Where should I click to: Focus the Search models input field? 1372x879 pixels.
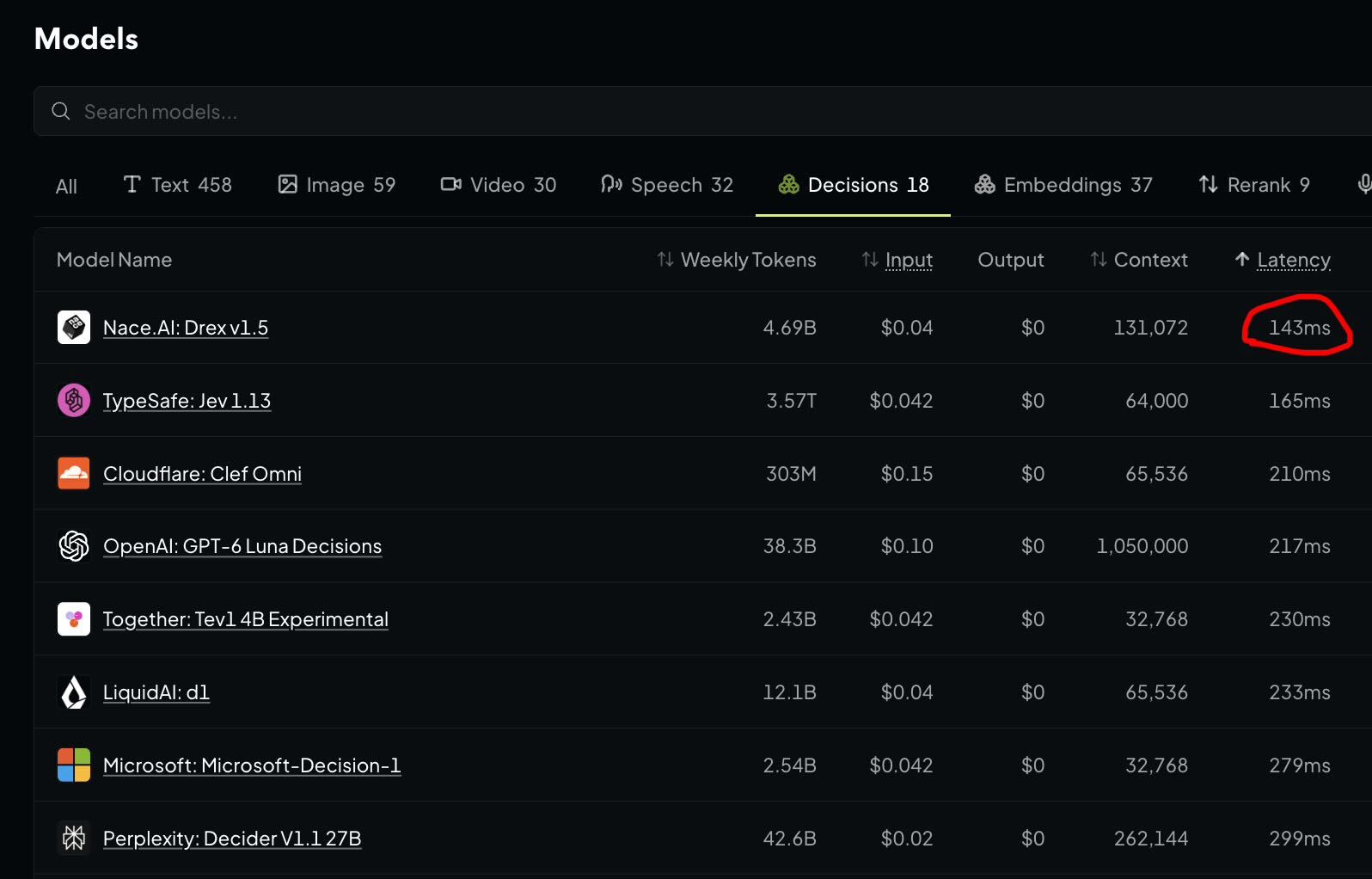(703, 112)
